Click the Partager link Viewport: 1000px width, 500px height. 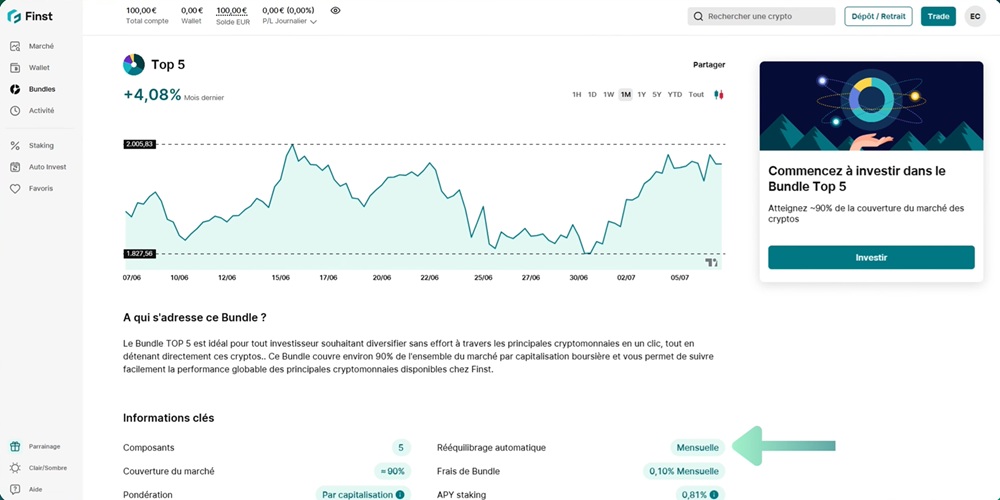point(709,65)
